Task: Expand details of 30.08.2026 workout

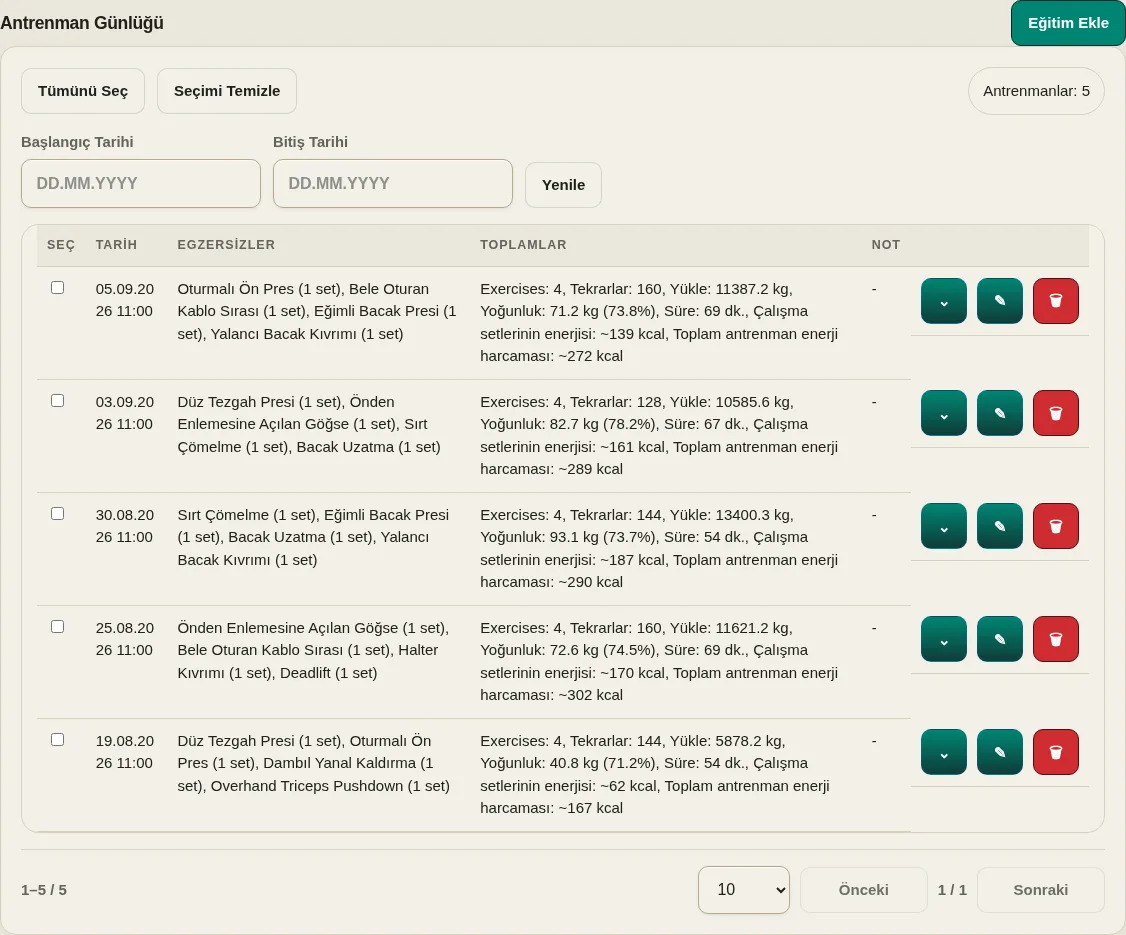Action: [944, 526]
